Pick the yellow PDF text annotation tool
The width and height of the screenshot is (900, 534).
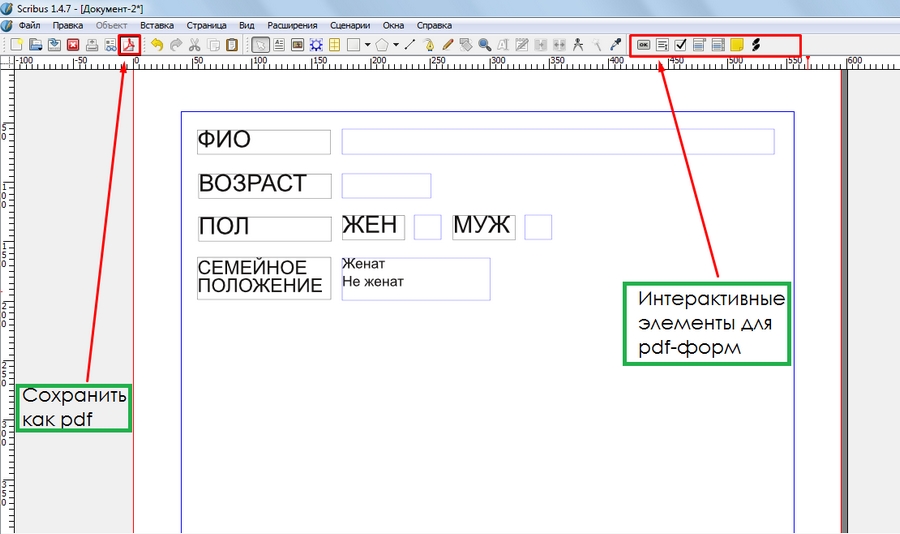click(737, 45)
